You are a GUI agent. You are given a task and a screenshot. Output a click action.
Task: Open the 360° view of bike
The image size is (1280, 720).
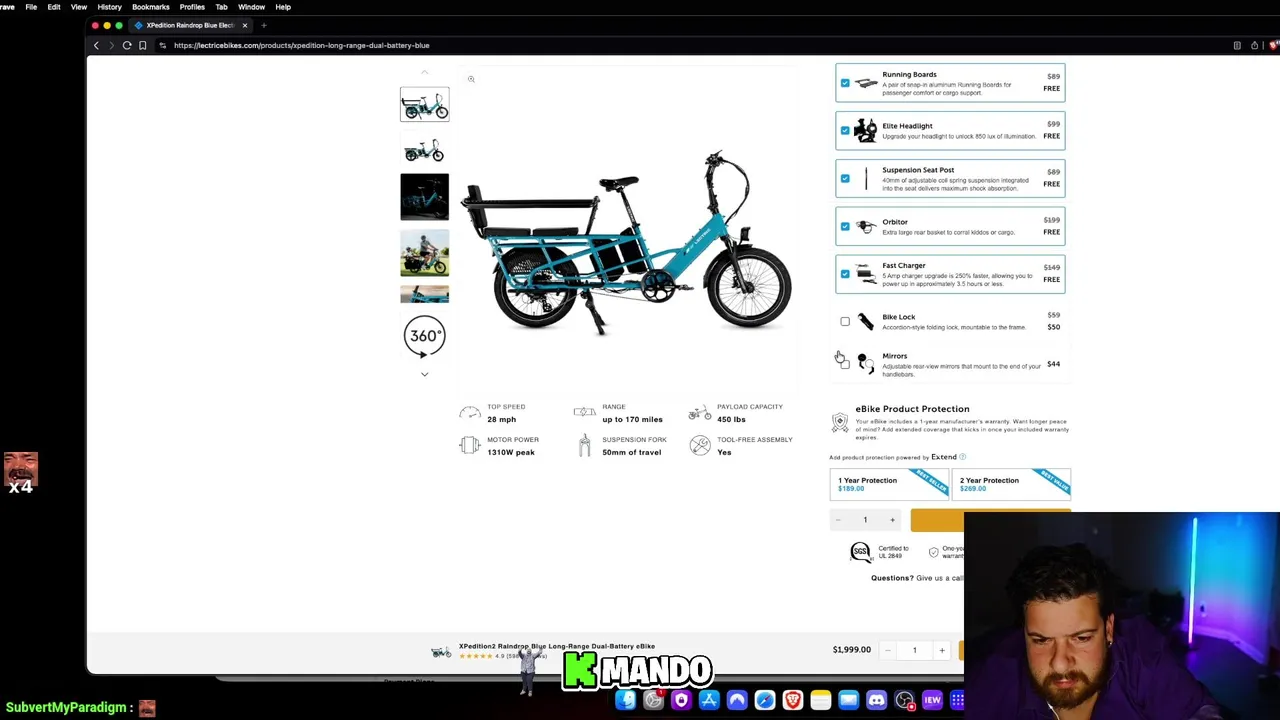(424, 336)
